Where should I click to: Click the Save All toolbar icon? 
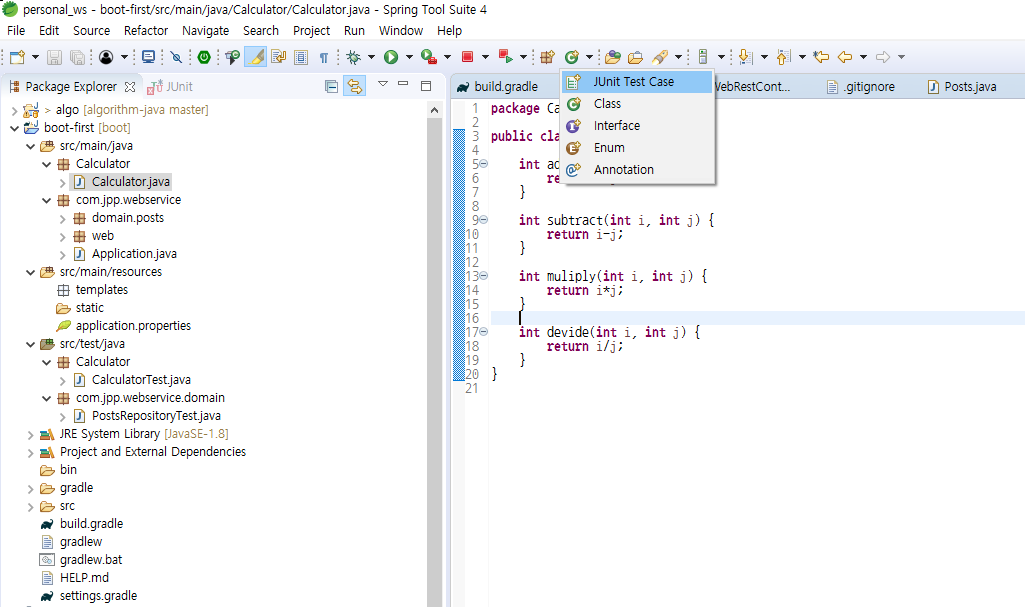click(x=77, y=57)
